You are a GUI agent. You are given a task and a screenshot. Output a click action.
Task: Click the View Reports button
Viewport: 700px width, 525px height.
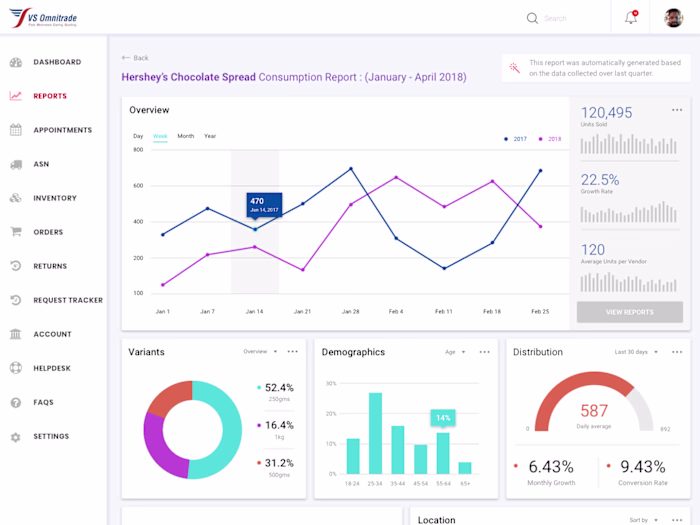[x=629, y=312]
